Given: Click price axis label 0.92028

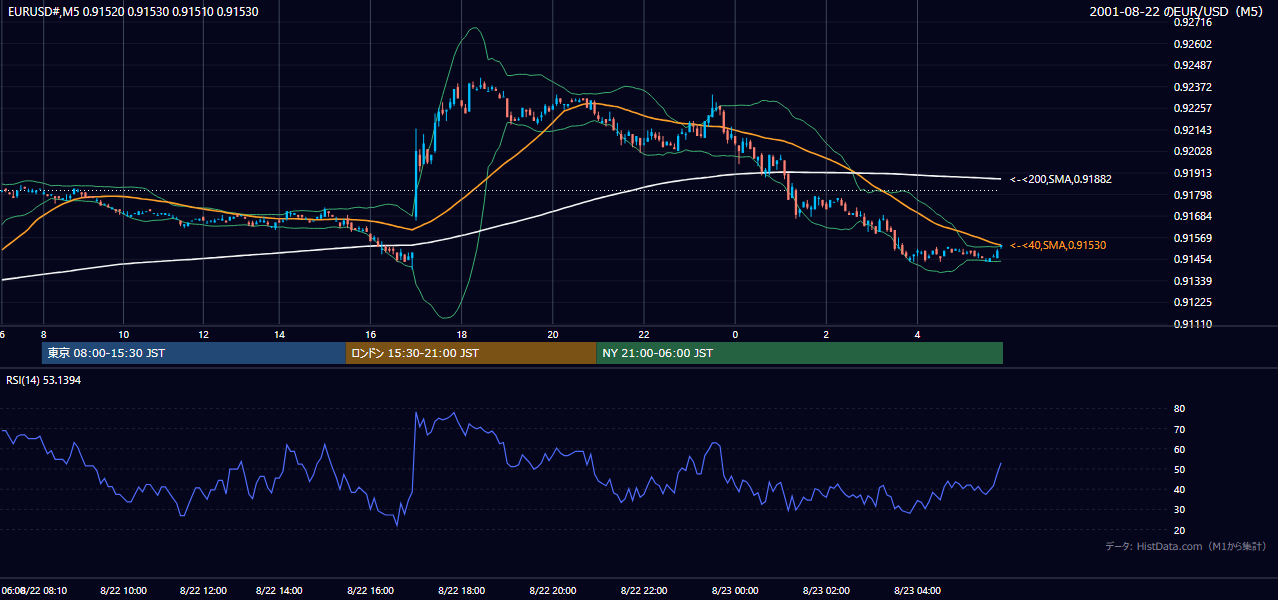Looking at the screenshot, I should point(1192,151).
